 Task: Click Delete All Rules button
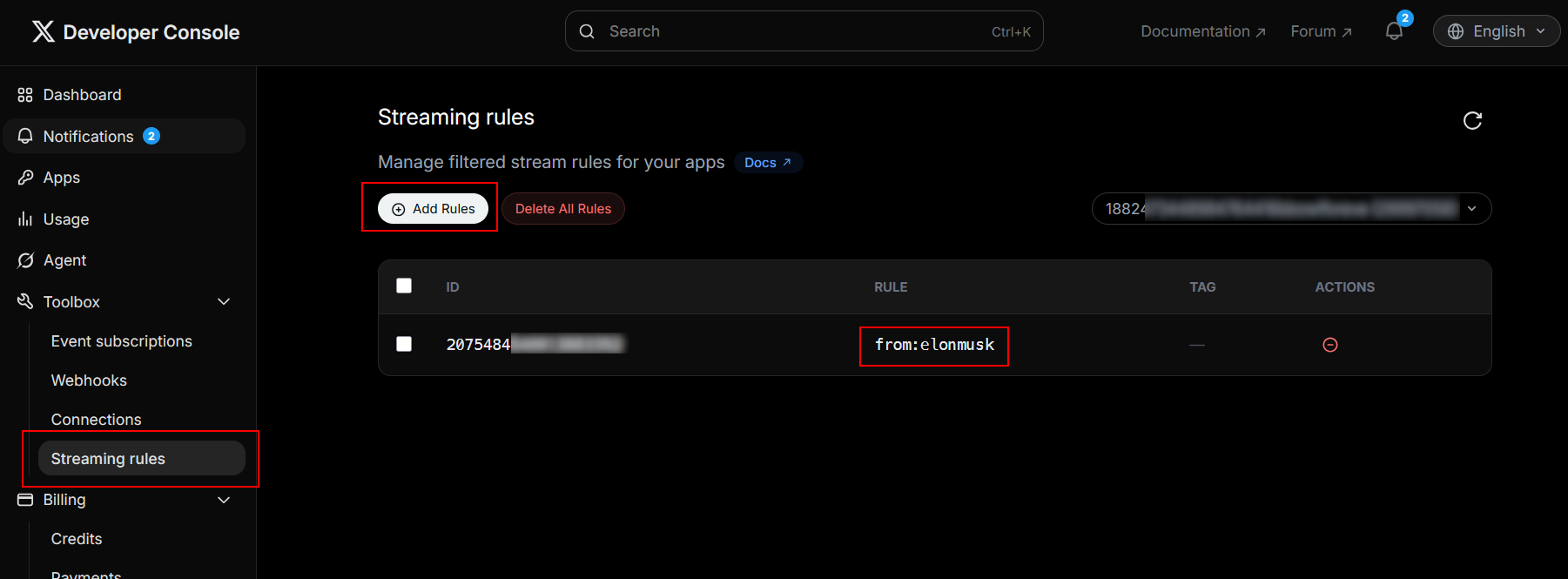563,209
